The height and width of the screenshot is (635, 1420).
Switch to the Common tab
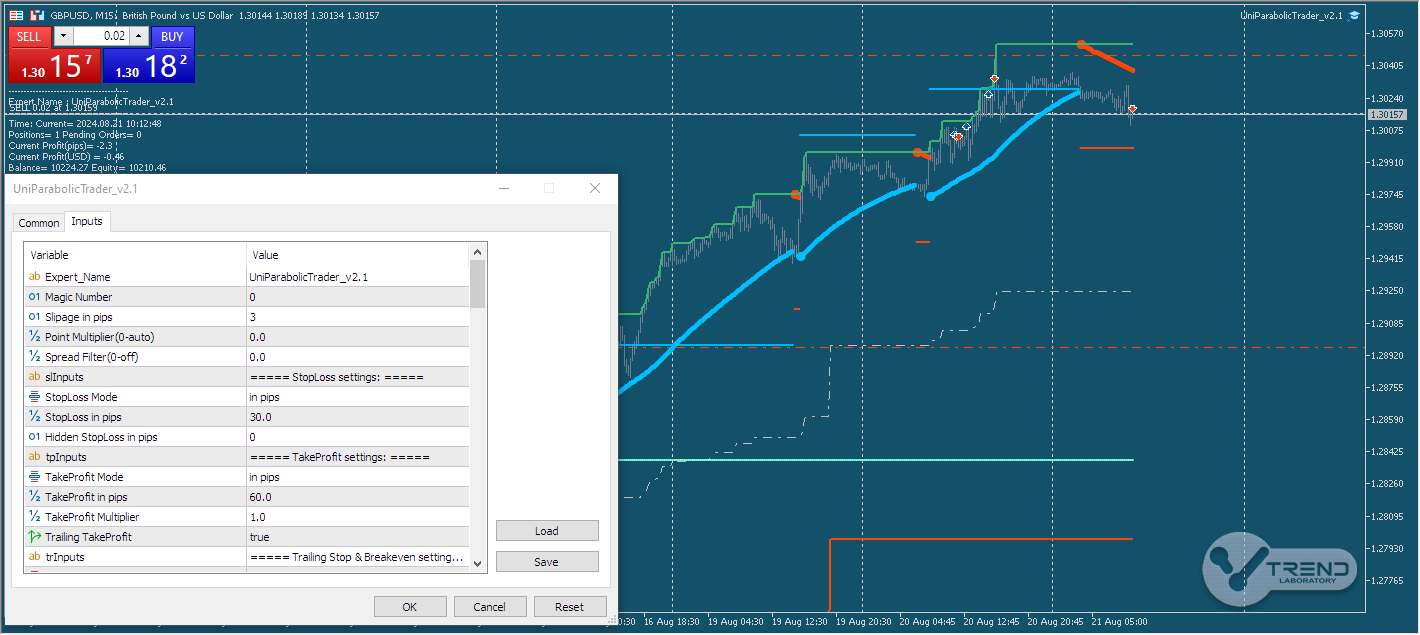39,223
